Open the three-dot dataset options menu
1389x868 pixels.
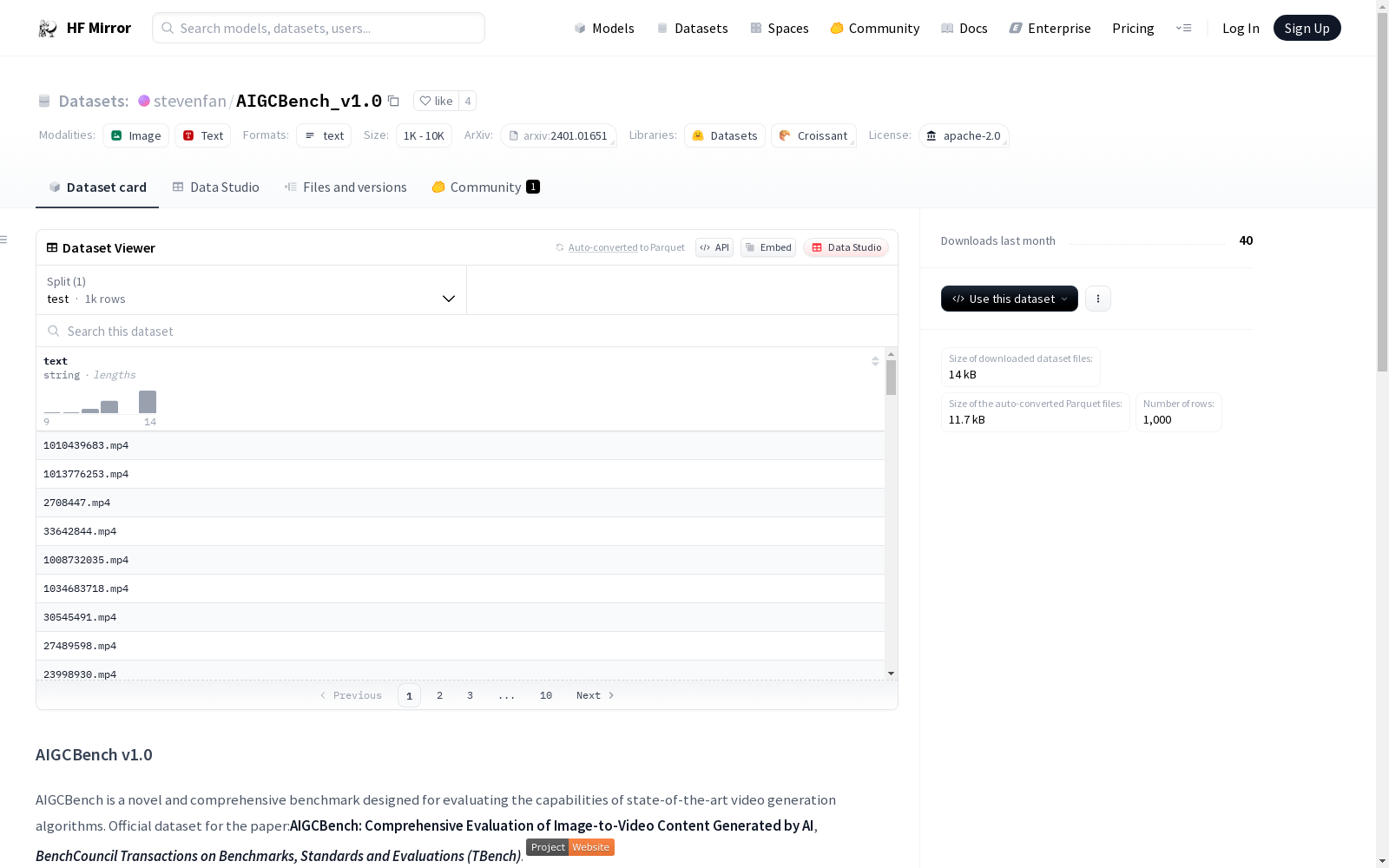coord(1098,299)
